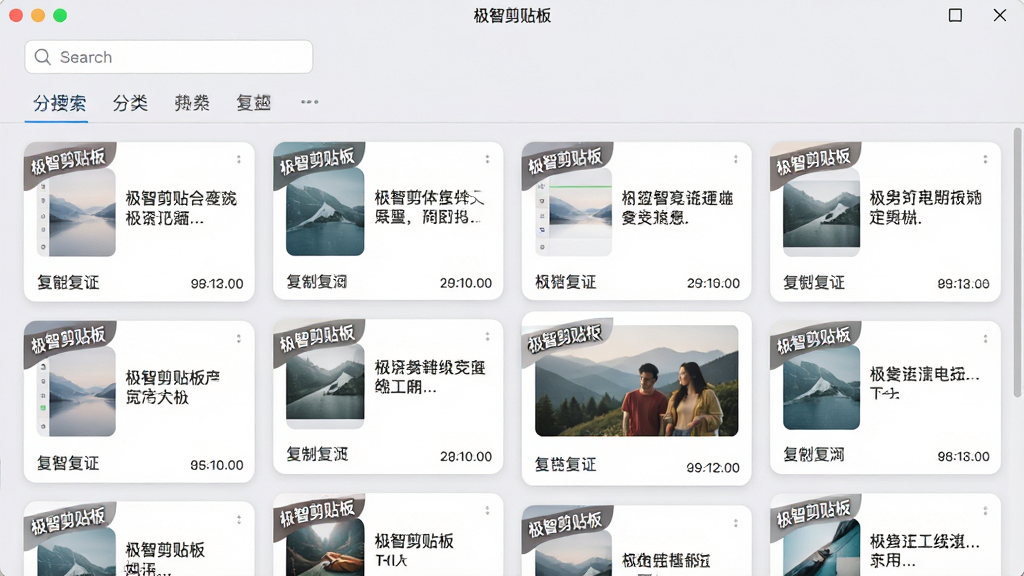Select the mountain thumbnail on the 29:10.00 card
The height and width of the screenshot is (576, 1024).
[325, 212]
